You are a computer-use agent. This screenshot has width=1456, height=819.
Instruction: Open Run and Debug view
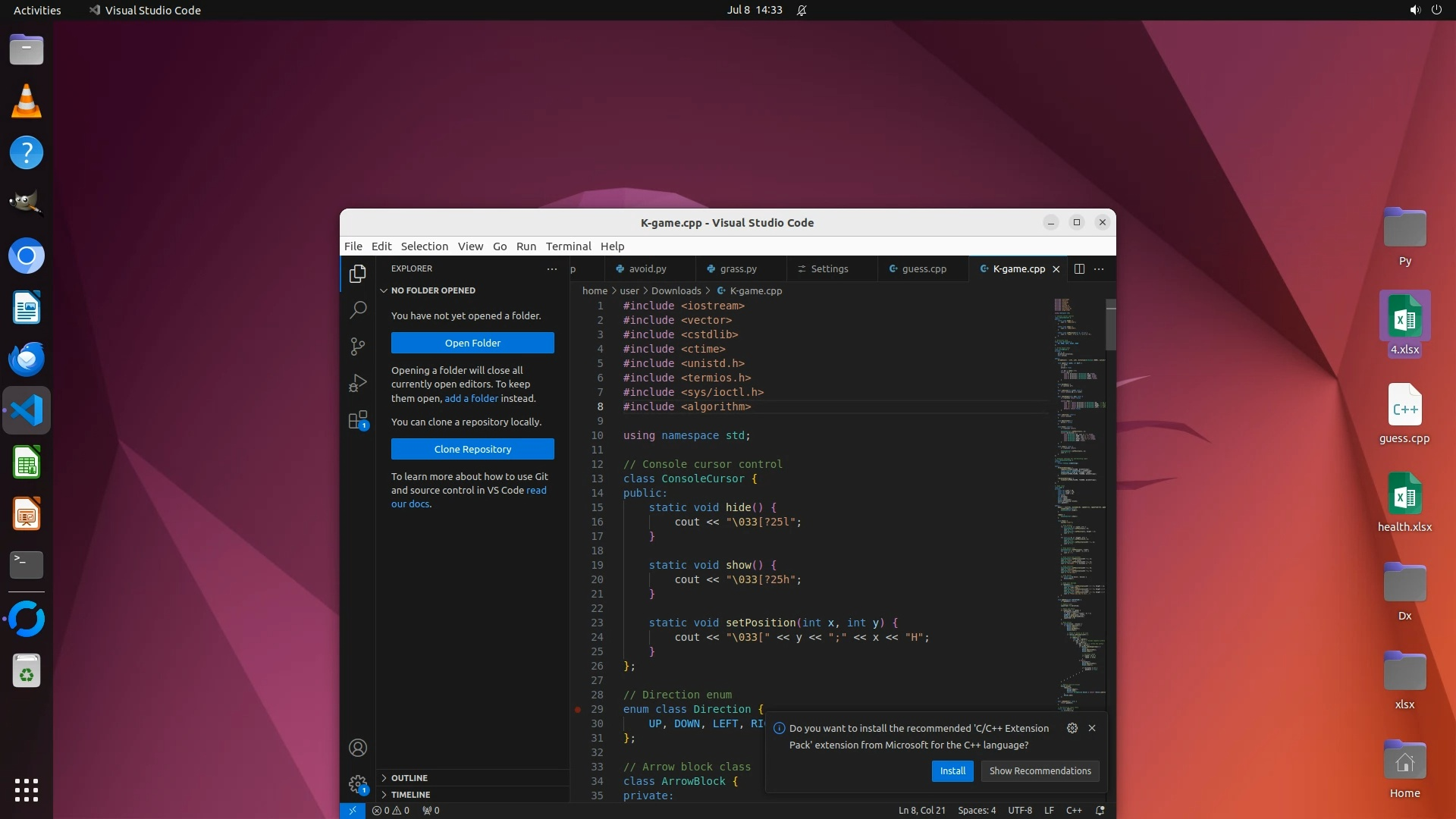(358, 383)
